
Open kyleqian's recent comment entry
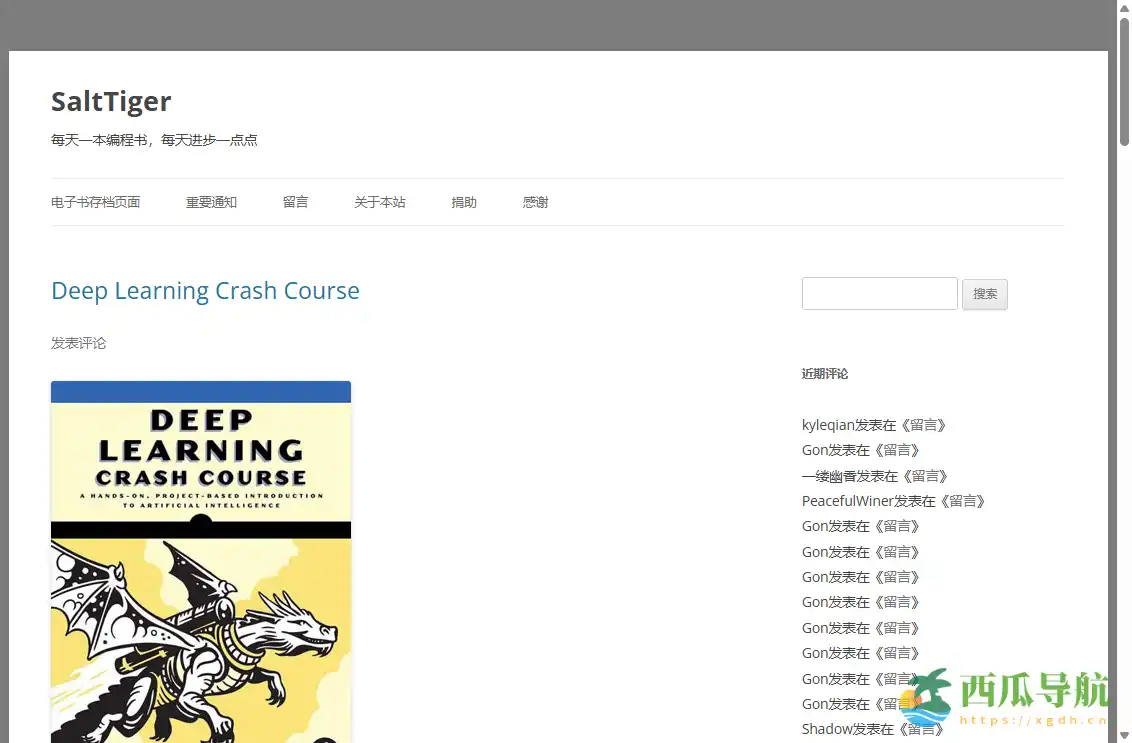click(x=828, y=425)
